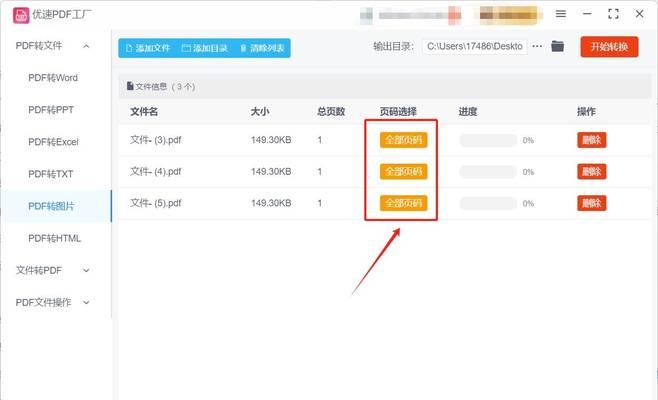Click 添加文件 button
658x400 pixels.
pyautogui.click(x=148, y=48)
